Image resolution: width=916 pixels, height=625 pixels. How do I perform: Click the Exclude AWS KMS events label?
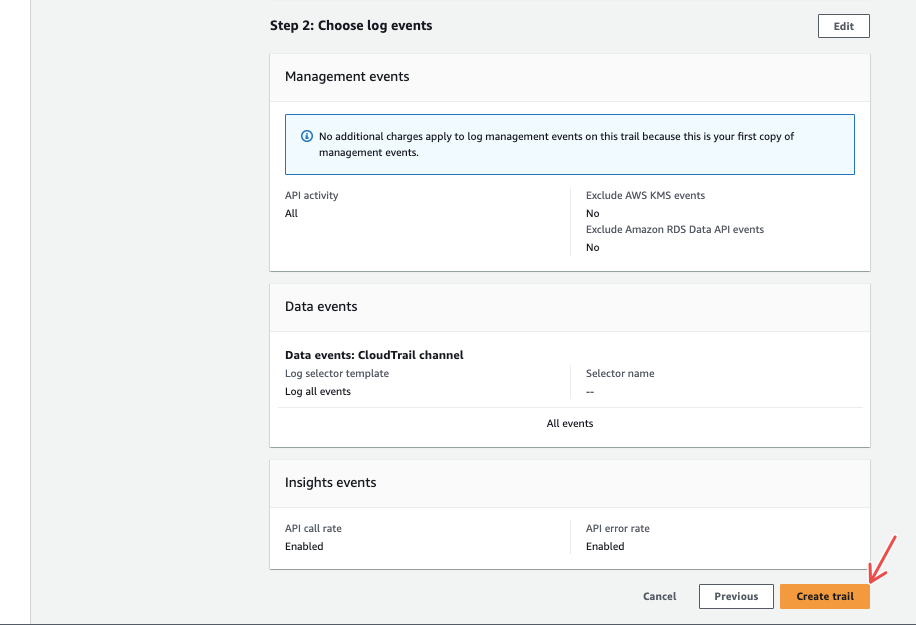pyautogui.click(x=645, y=195)
